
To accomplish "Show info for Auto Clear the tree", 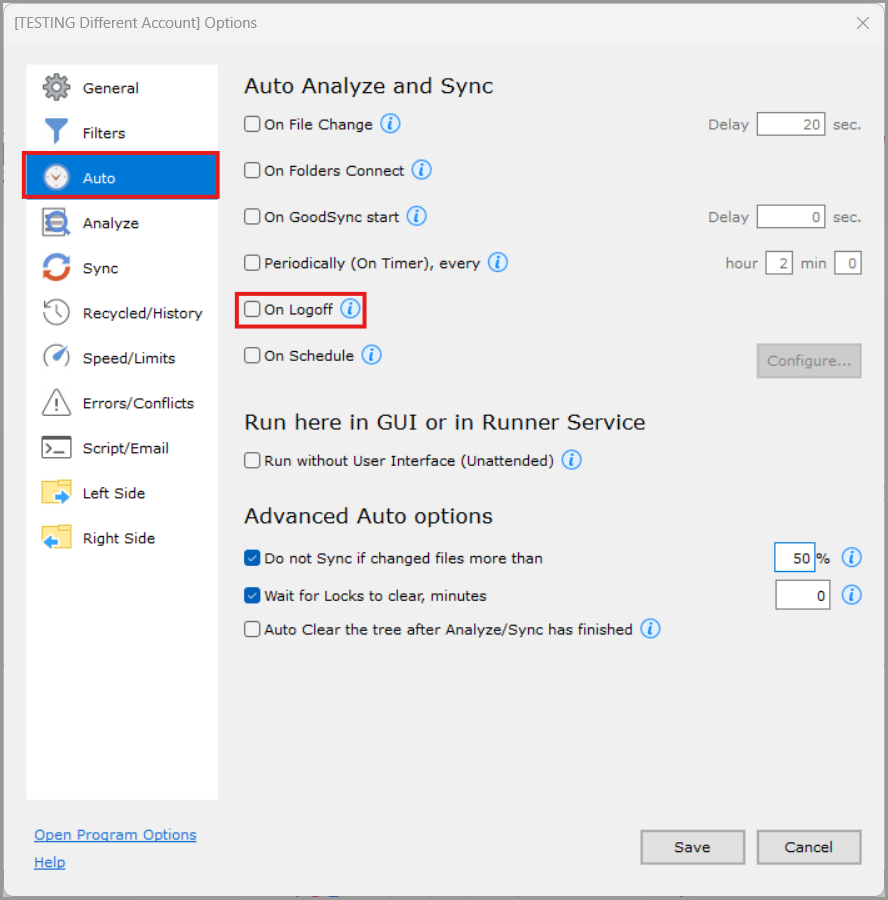I will [x=650, y=629].
